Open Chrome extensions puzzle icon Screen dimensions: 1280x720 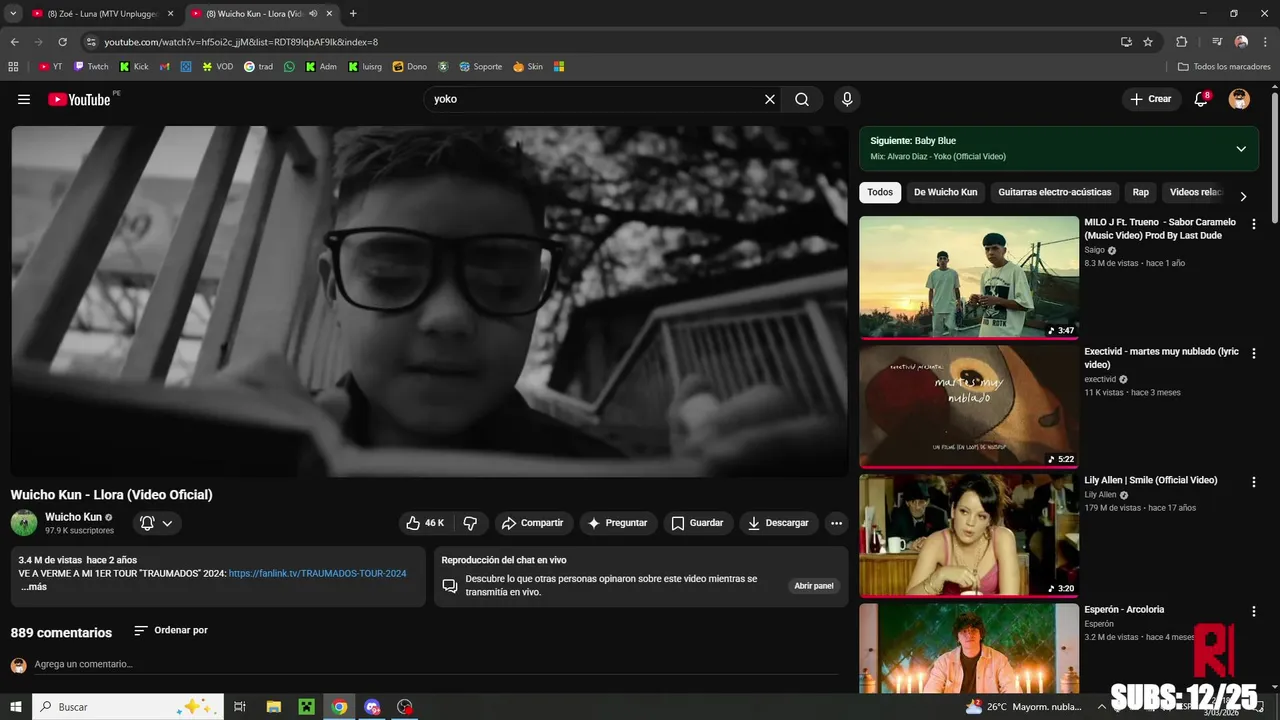tap(1181, 42)
